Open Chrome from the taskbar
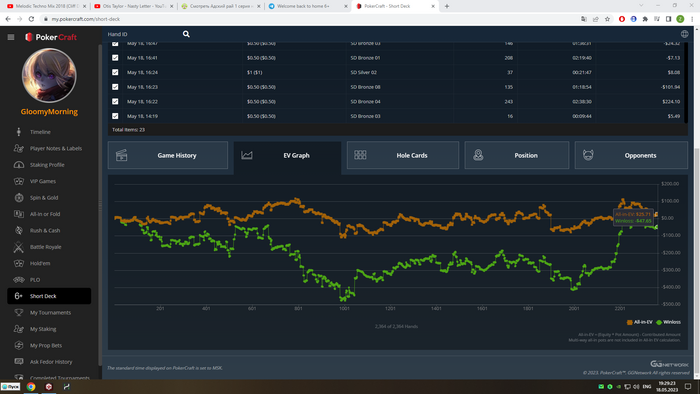This screenshot has height=394, width=700. point(31,386)
